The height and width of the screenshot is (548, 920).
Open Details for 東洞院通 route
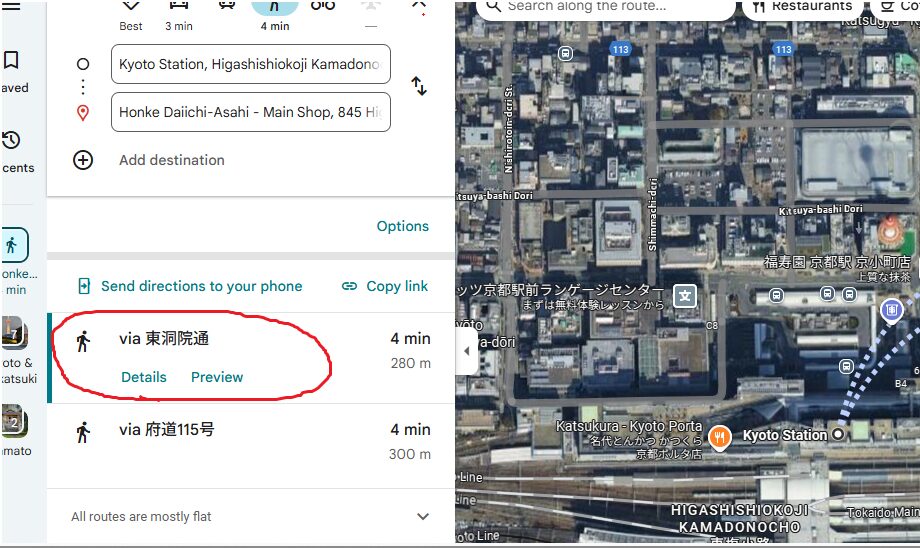click(144, 377)
